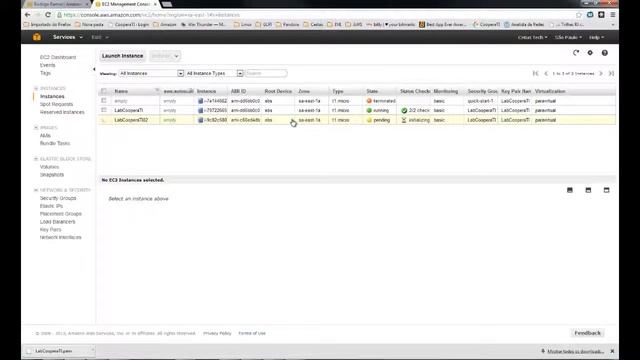
Task: Reload the page in the browser
Action: point(48,15)
